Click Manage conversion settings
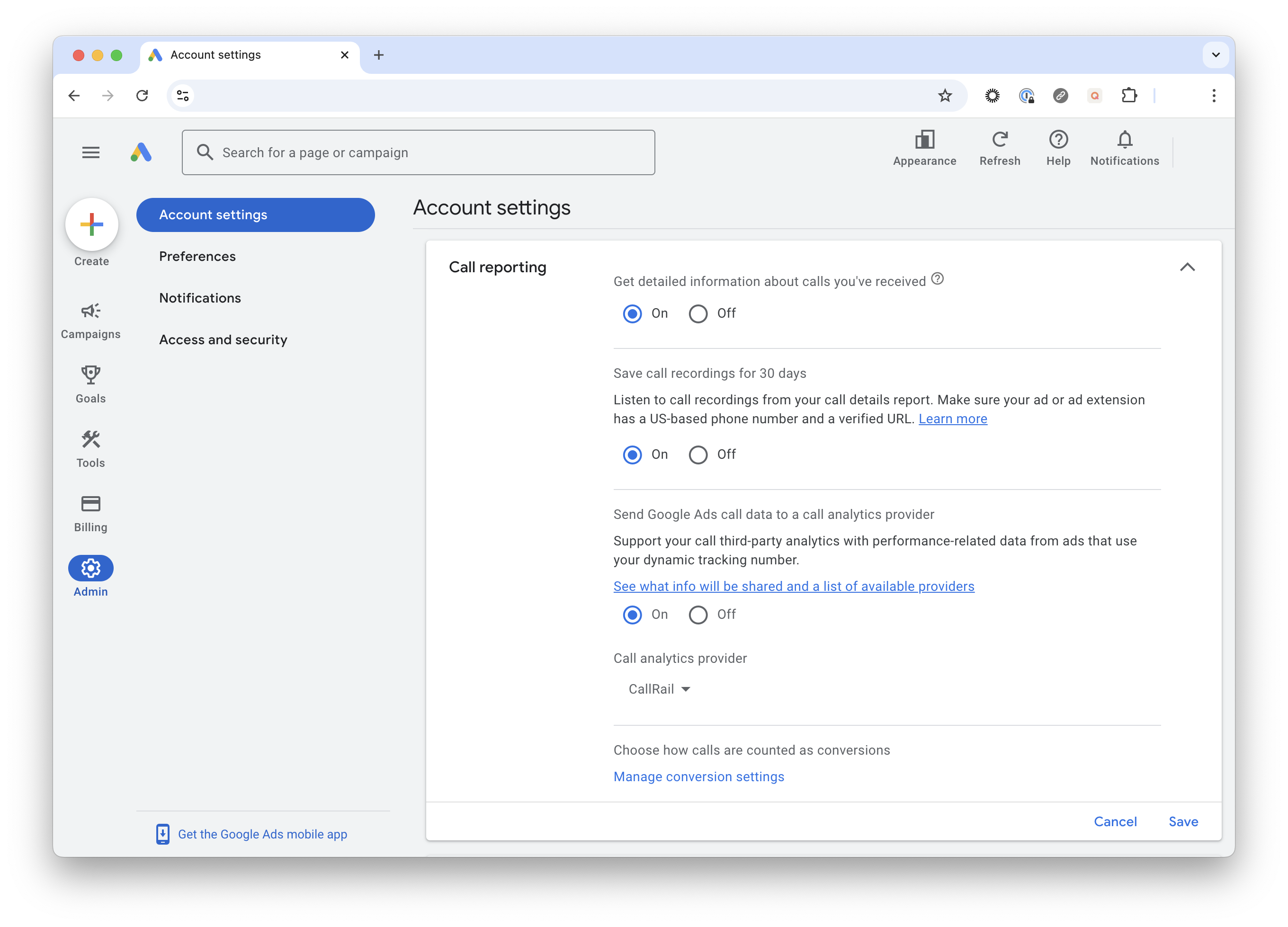The image size is (1288, 927). coord(698,776)
